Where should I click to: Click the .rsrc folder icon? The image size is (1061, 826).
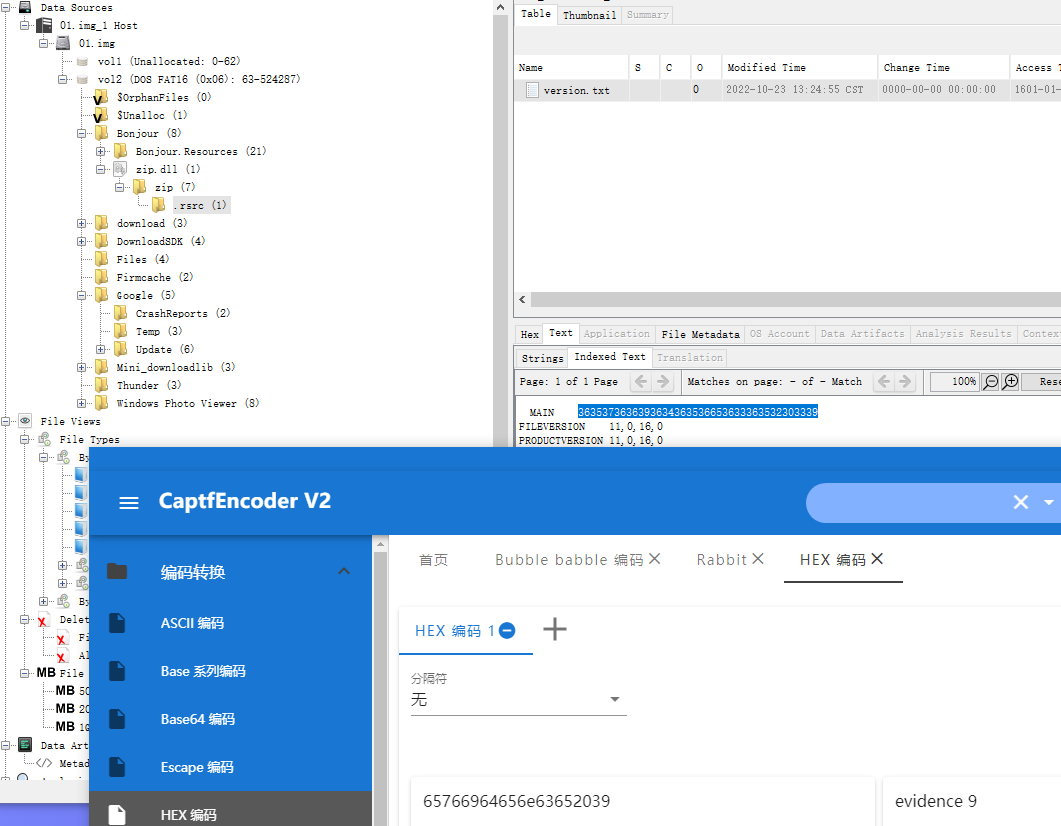159,205
